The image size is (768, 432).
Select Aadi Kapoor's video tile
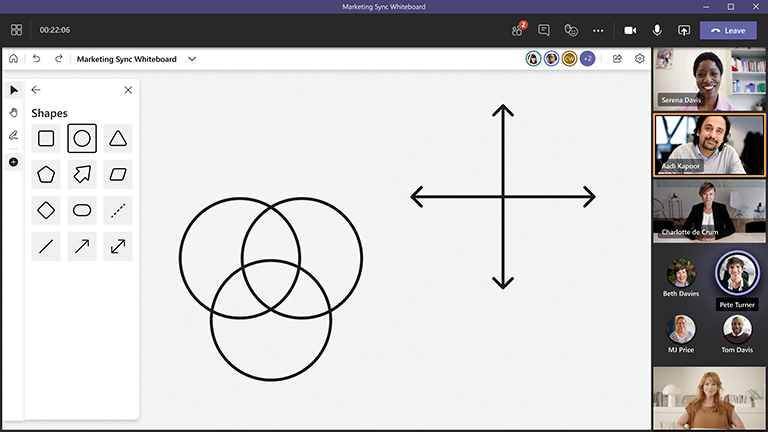tap(708, 144)
